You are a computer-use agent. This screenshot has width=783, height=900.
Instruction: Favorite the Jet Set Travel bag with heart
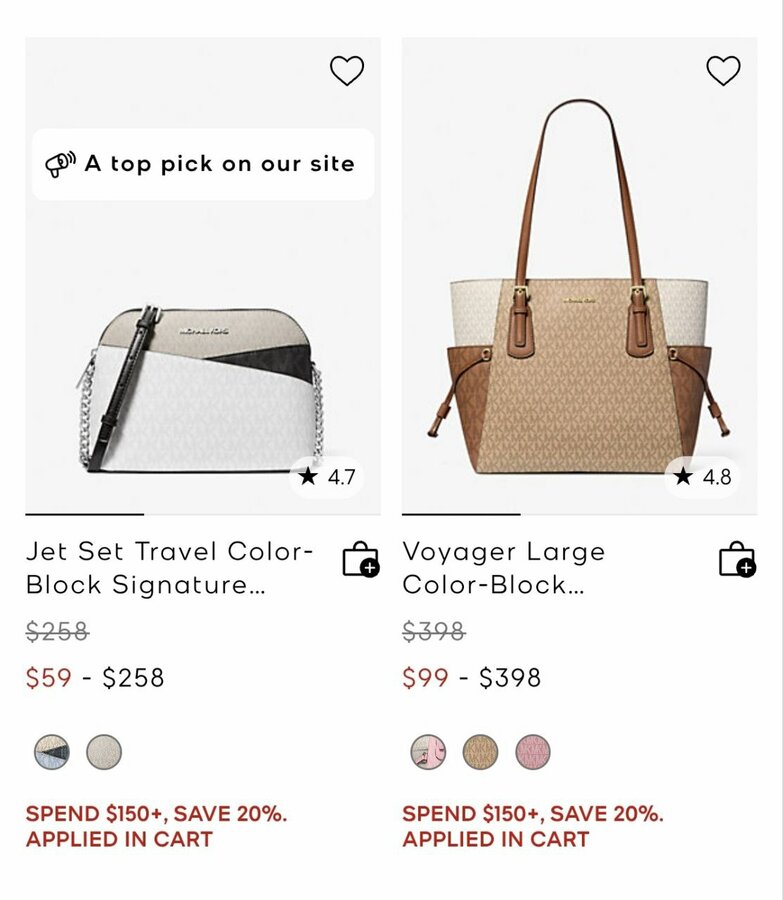(347, 71)
